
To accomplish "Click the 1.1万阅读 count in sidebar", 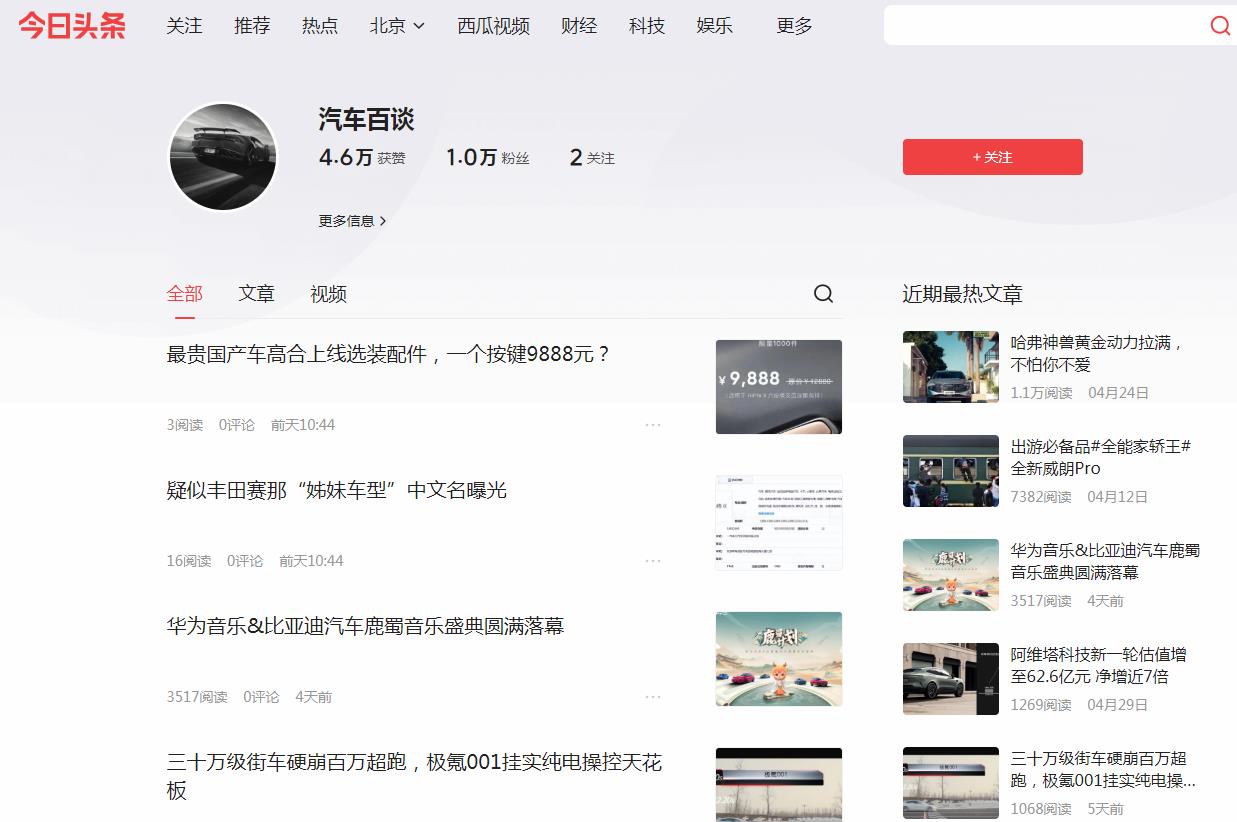I will pos(1041,393).
